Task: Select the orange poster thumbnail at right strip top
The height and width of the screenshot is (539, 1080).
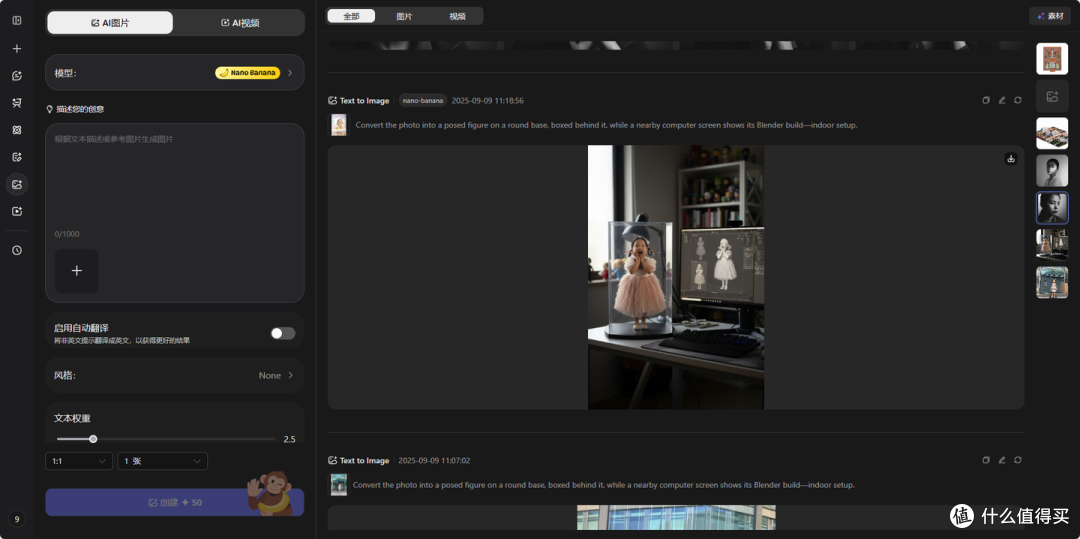Action: pyautogui.click(x=1052, y=59)
